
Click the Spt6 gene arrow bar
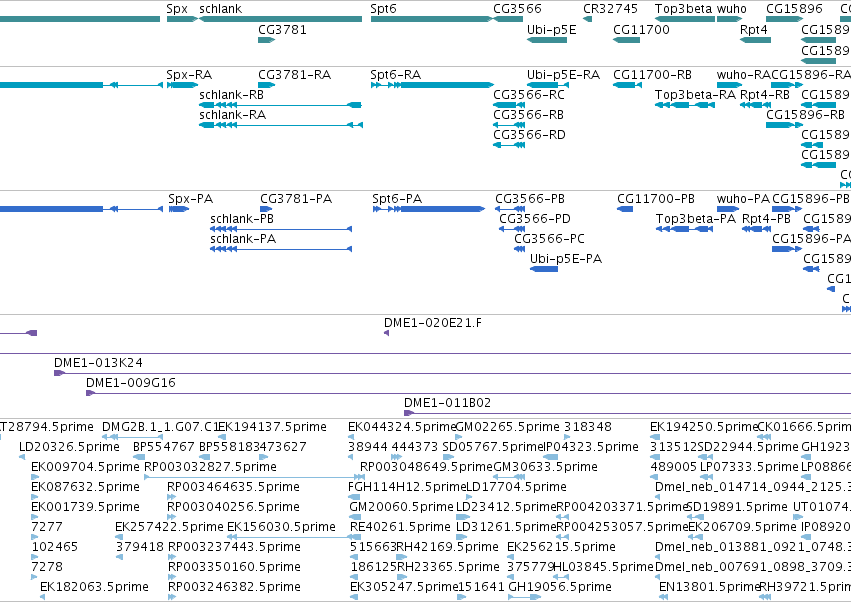[431, 19]
